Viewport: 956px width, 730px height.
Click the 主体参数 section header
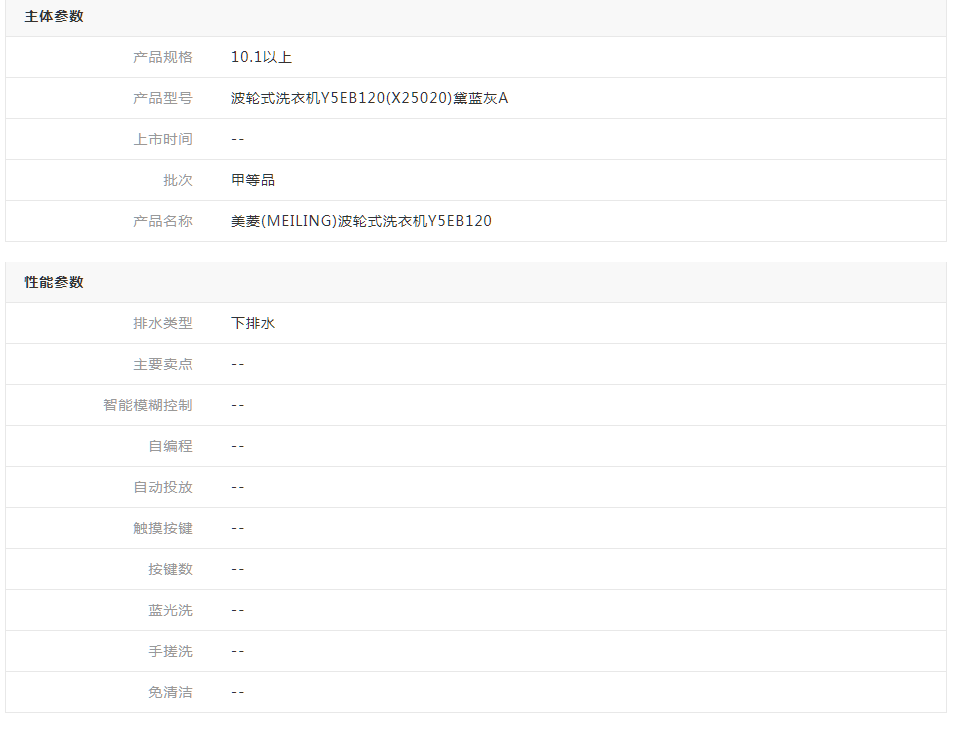[x=54, y=17]
